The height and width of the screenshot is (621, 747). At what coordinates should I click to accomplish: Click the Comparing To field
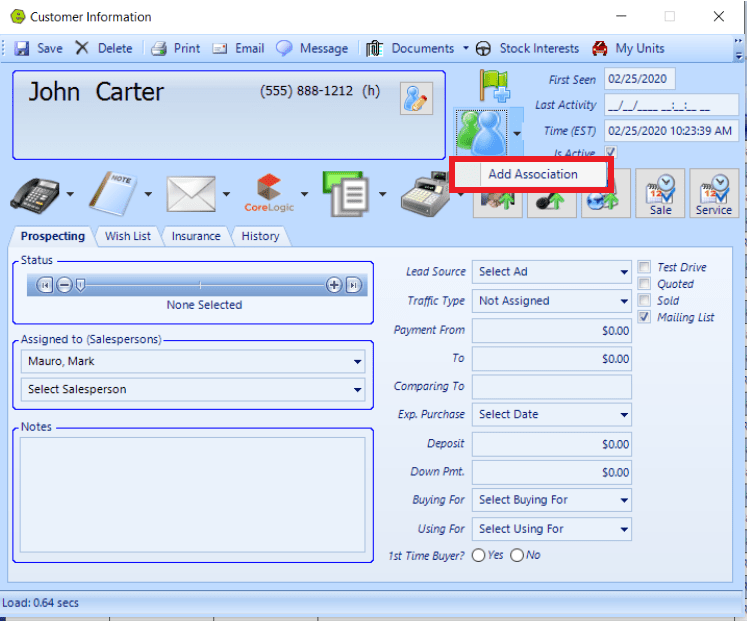coord(552,386)
